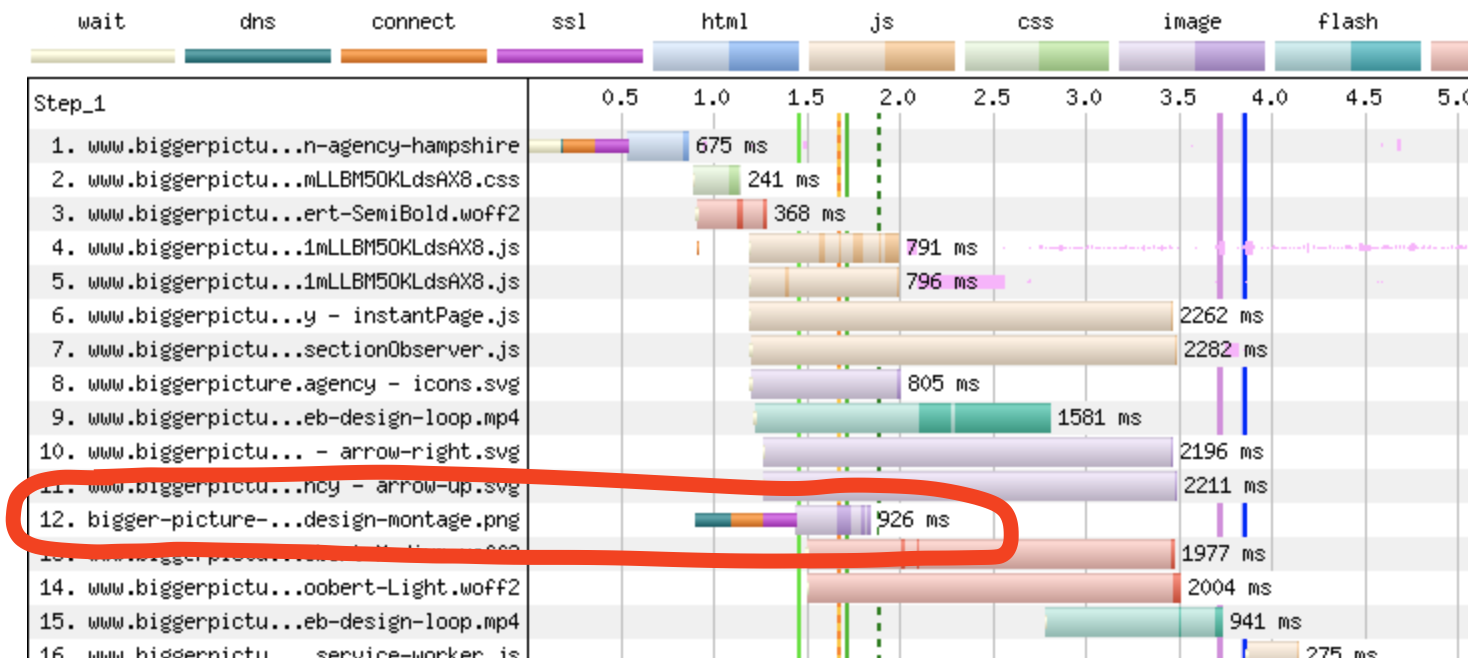Select the magenta ssl color bar in legend

[x=570, y=56]
